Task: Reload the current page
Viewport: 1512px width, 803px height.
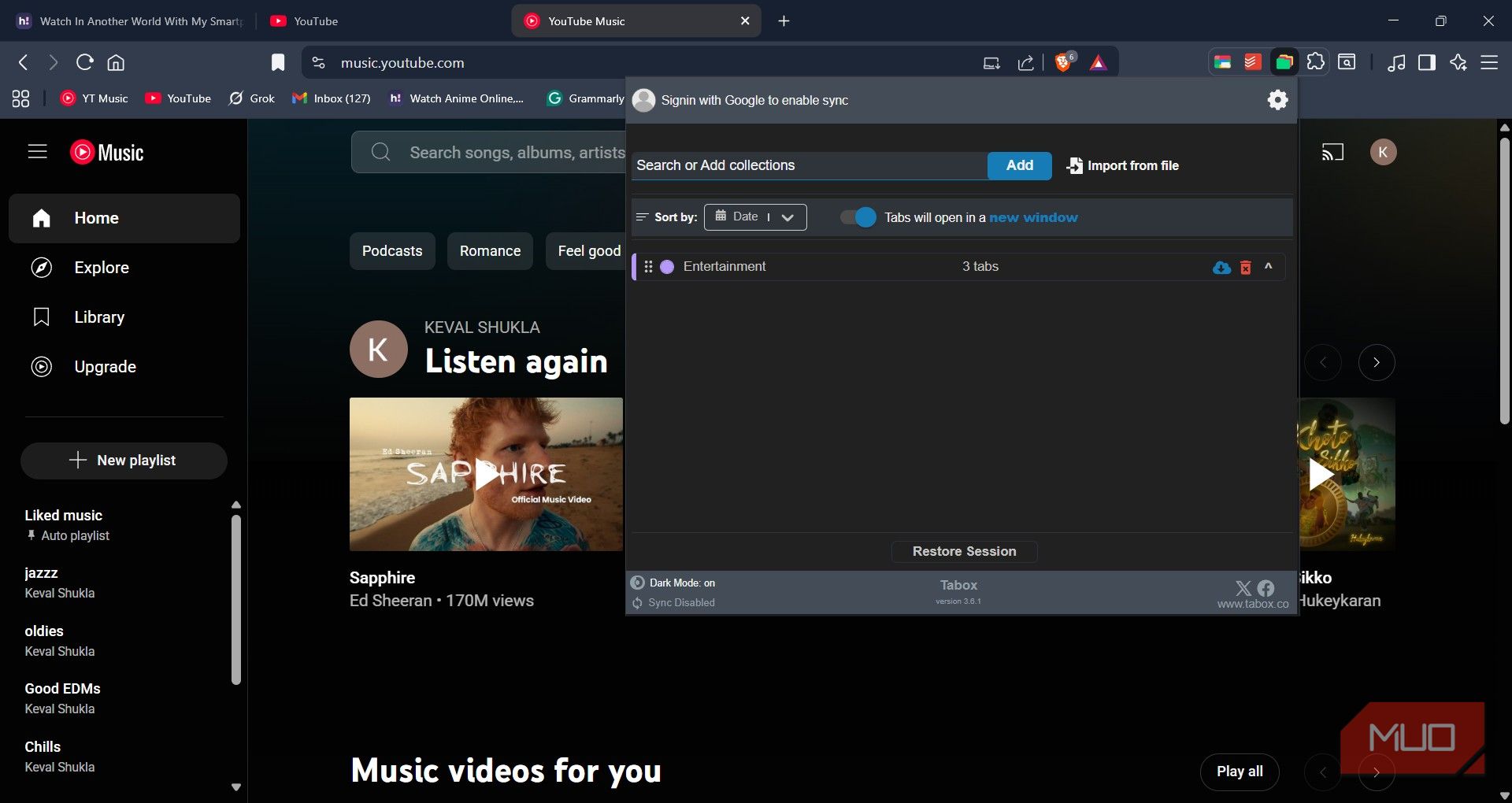Action: [84, 62]
